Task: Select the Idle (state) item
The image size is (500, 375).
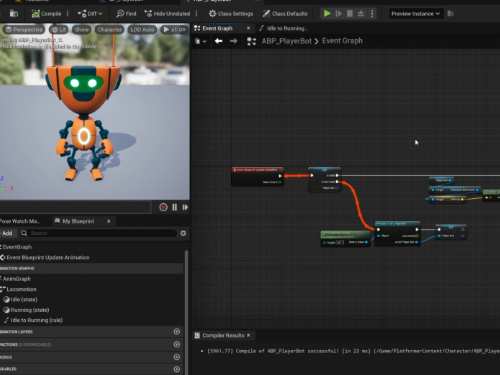Action: click(23, 300)
